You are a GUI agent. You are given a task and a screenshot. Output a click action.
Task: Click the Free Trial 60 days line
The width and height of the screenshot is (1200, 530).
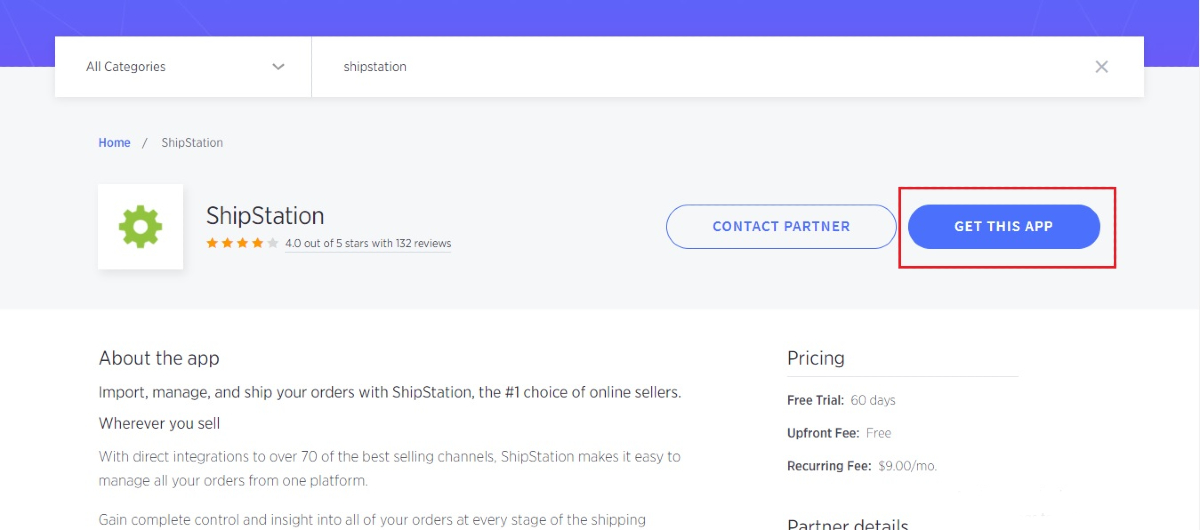pyautogui.click(x=841, y=400)
